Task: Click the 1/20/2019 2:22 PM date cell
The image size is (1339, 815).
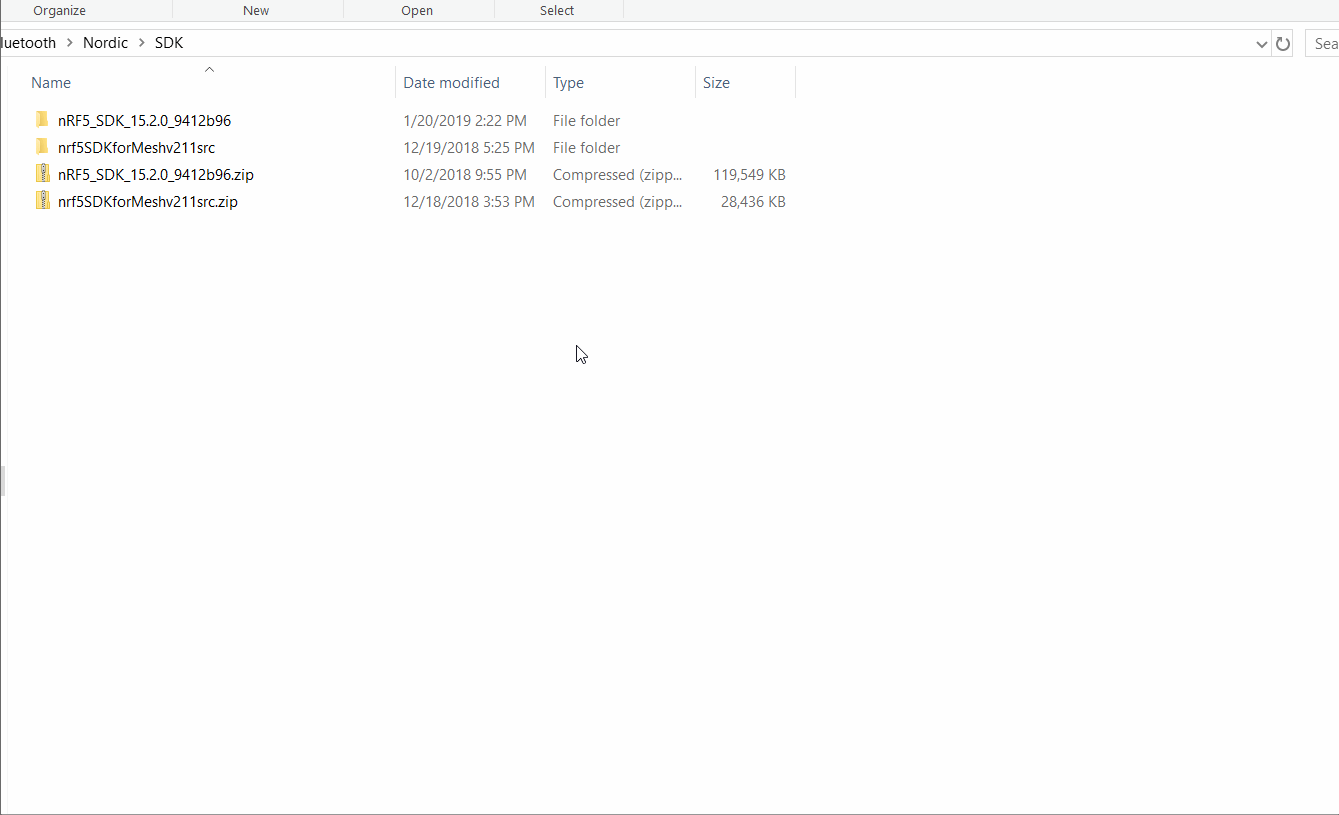Action: coord(465,120)
